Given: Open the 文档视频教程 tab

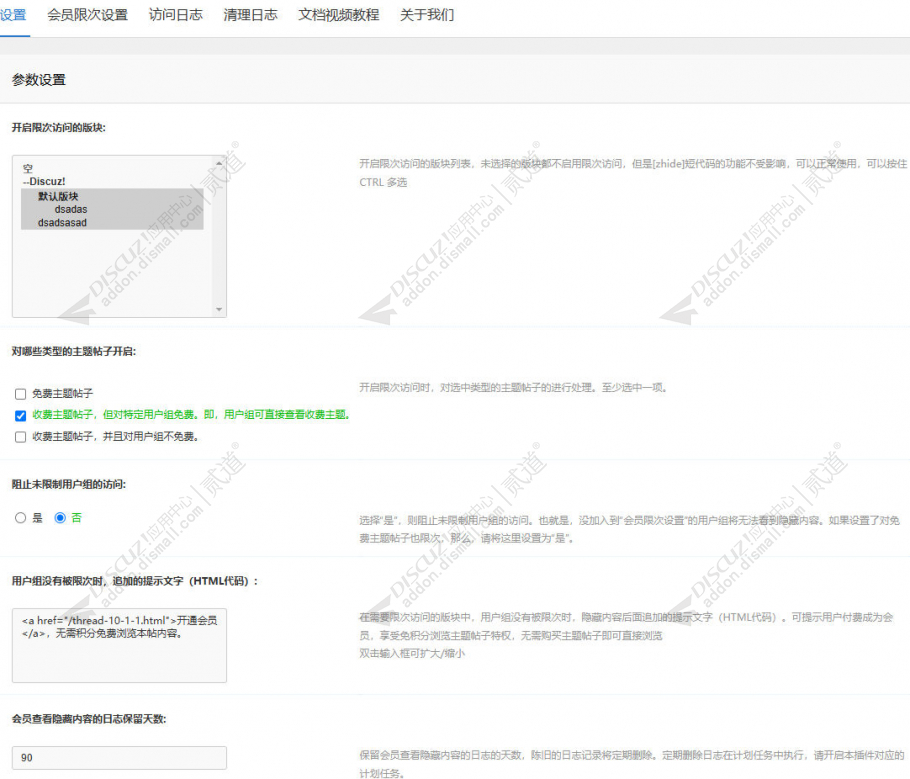Looking at the screenshot, I should (338, 15).
